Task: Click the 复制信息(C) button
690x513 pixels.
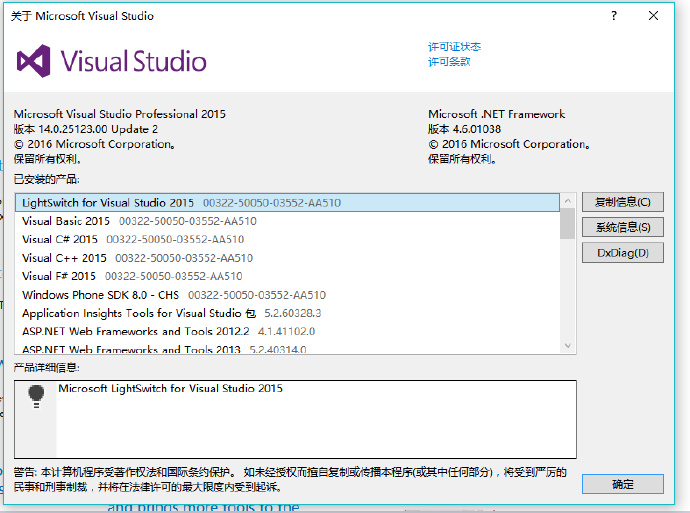Action: tap(622, 202)
